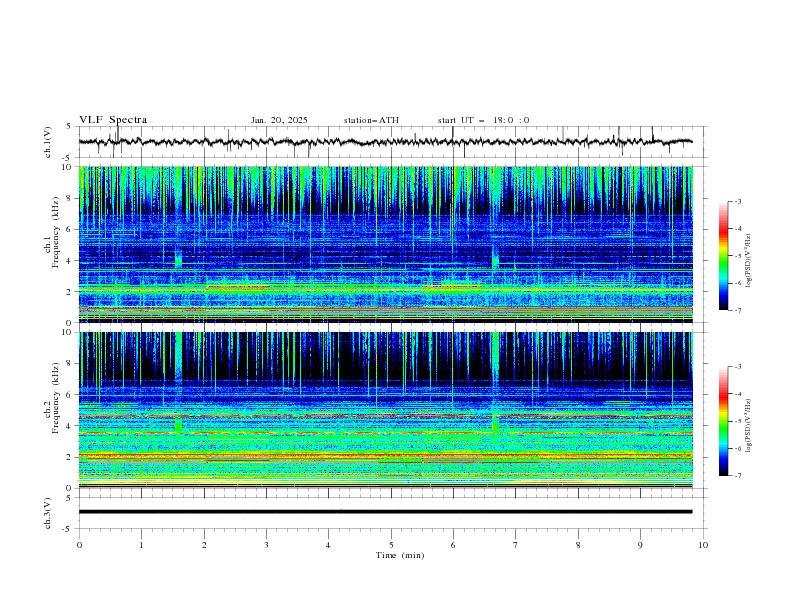The height and width of the screenshot is (612, 792).
Task: Click the time-axis tick label "1"
Action: coord(141,545)
